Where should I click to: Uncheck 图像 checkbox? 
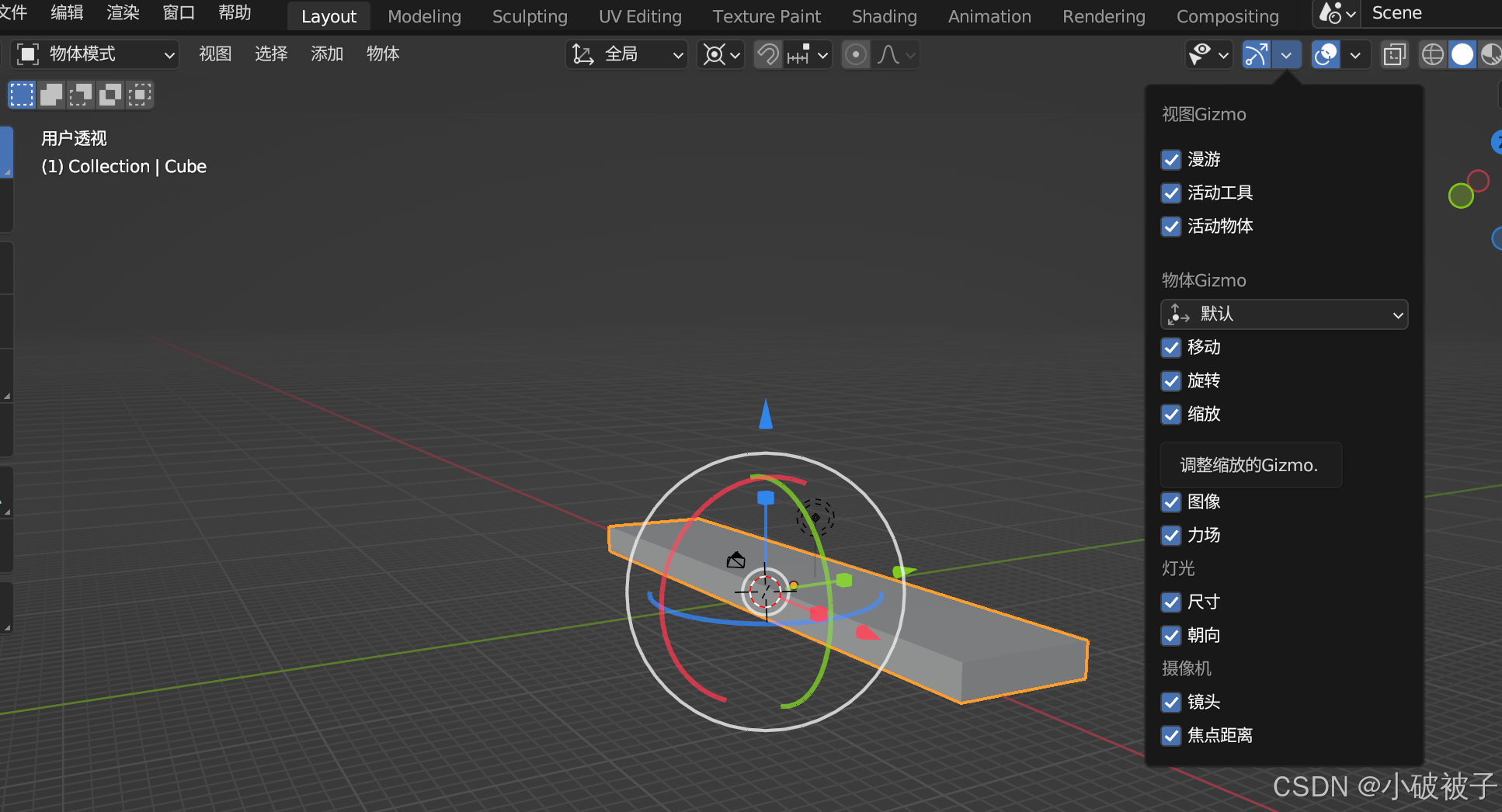pyautogui.click(x=1171, y=502)
